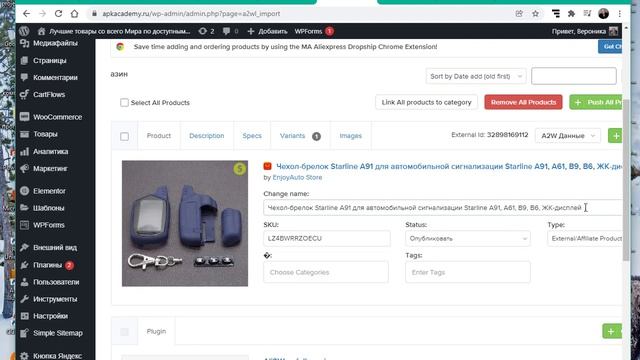Go back in browser history

[27, 13]
